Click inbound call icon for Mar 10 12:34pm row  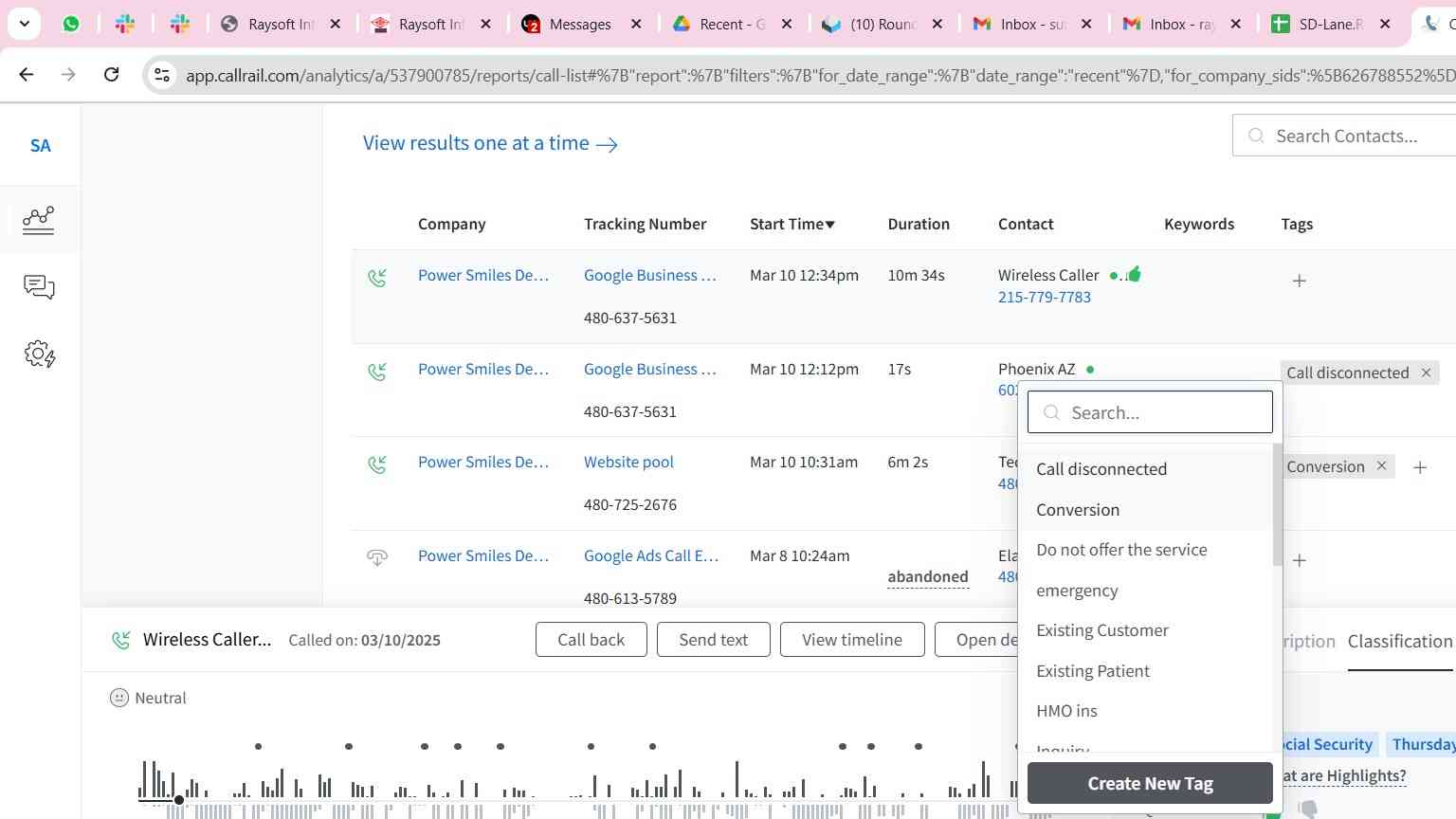[377, 278]
